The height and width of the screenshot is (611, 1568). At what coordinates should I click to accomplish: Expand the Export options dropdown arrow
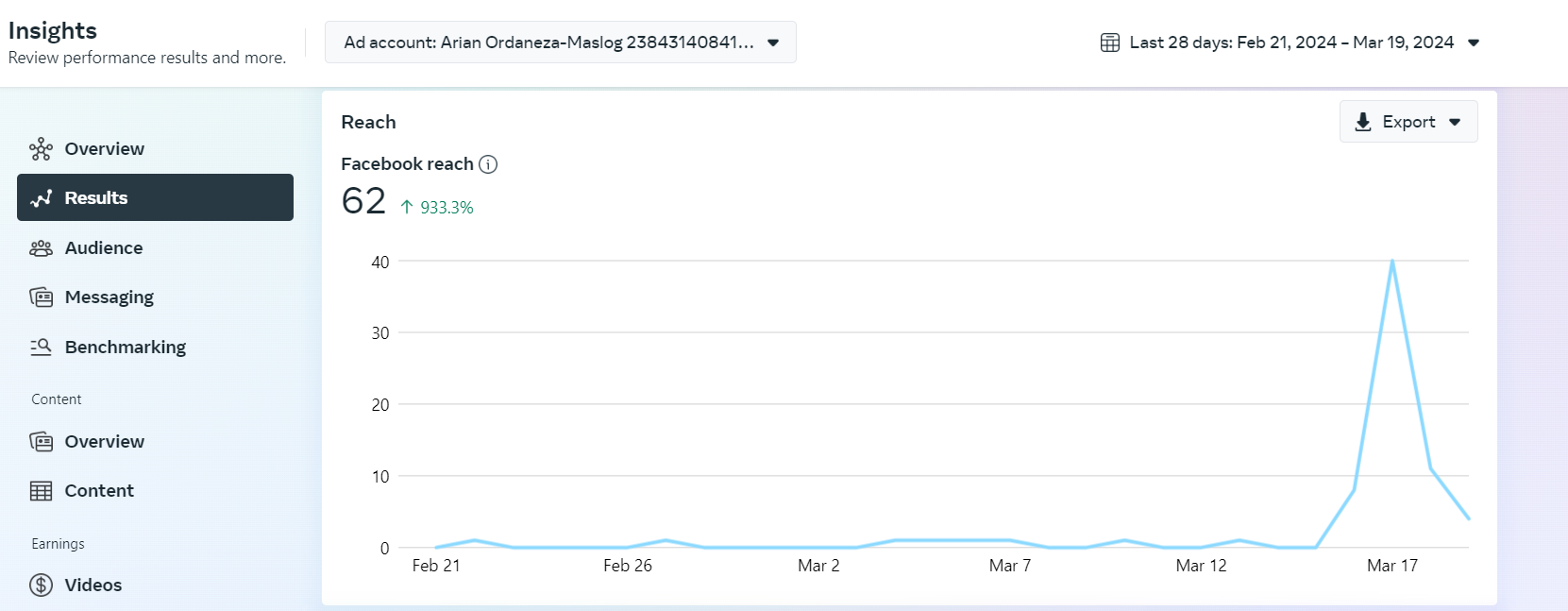pos(1455,122)
